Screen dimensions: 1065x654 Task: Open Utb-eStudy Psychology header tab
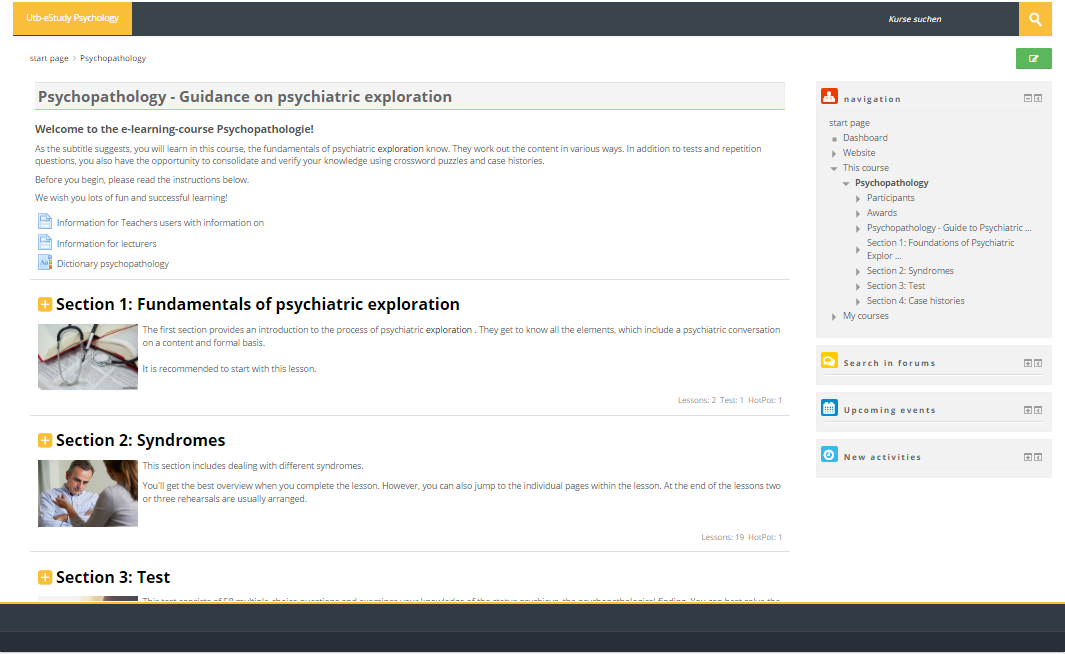pyautogui.click(x=72, y=19)
